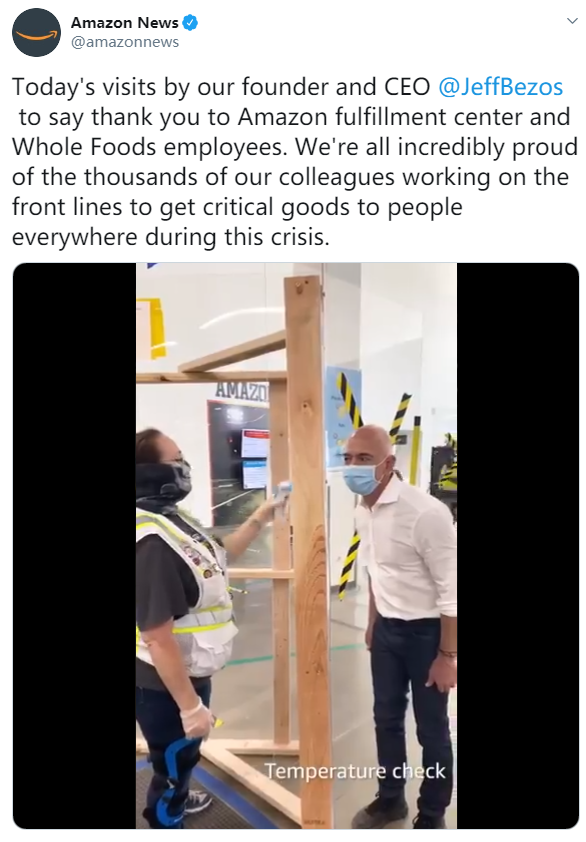Click the AMAZON sign in the video
This screenshot has height=842, width=586.
[x=241, y=389]
